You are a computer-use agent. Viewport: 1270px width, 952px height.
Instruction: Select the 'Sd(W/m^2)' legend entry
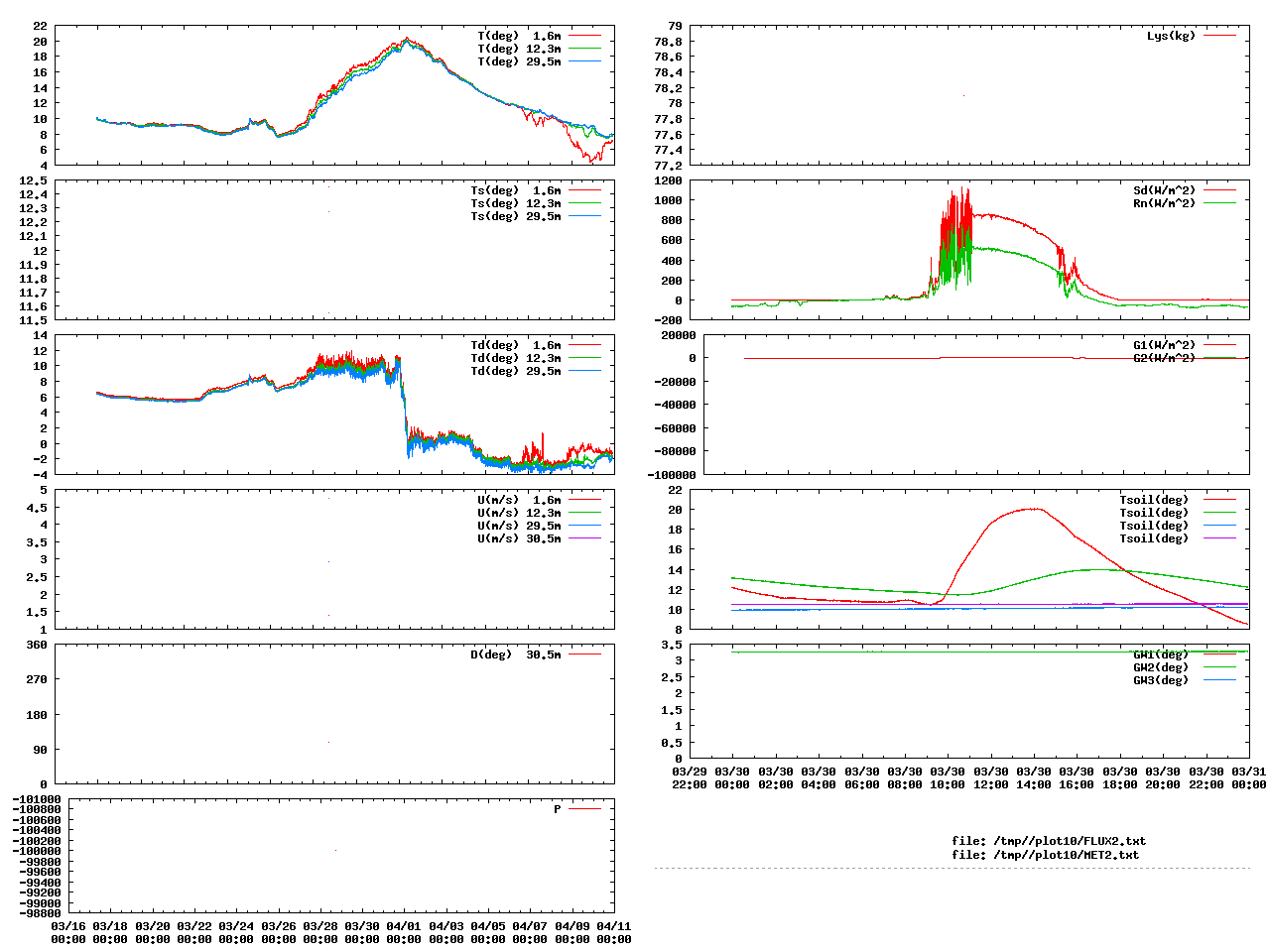[1165, 190]
